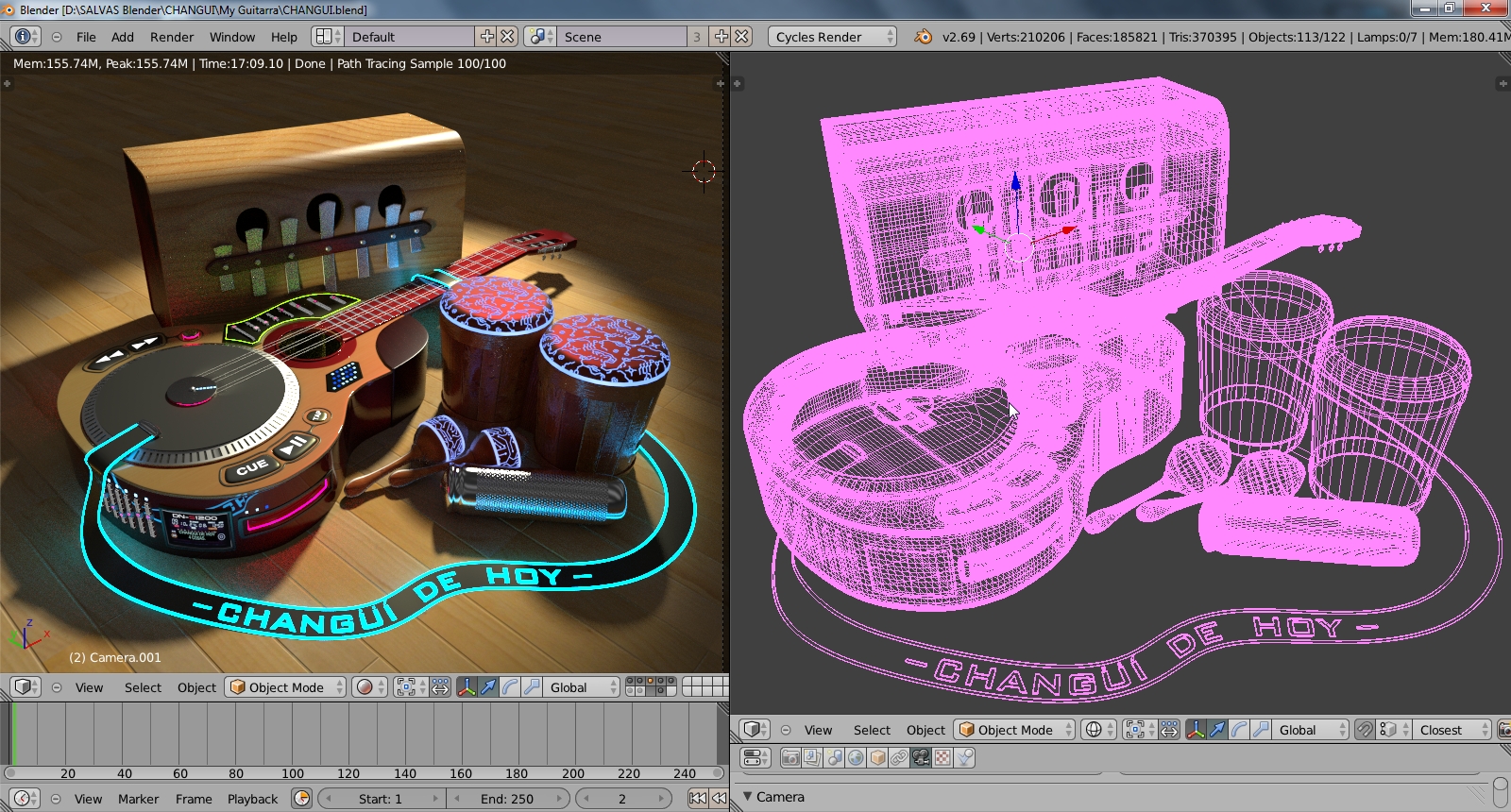Toggle snap magnet in right viewport header
Image resolution: width=1511 pixels, height=812 pixels.
(1365, 730)
